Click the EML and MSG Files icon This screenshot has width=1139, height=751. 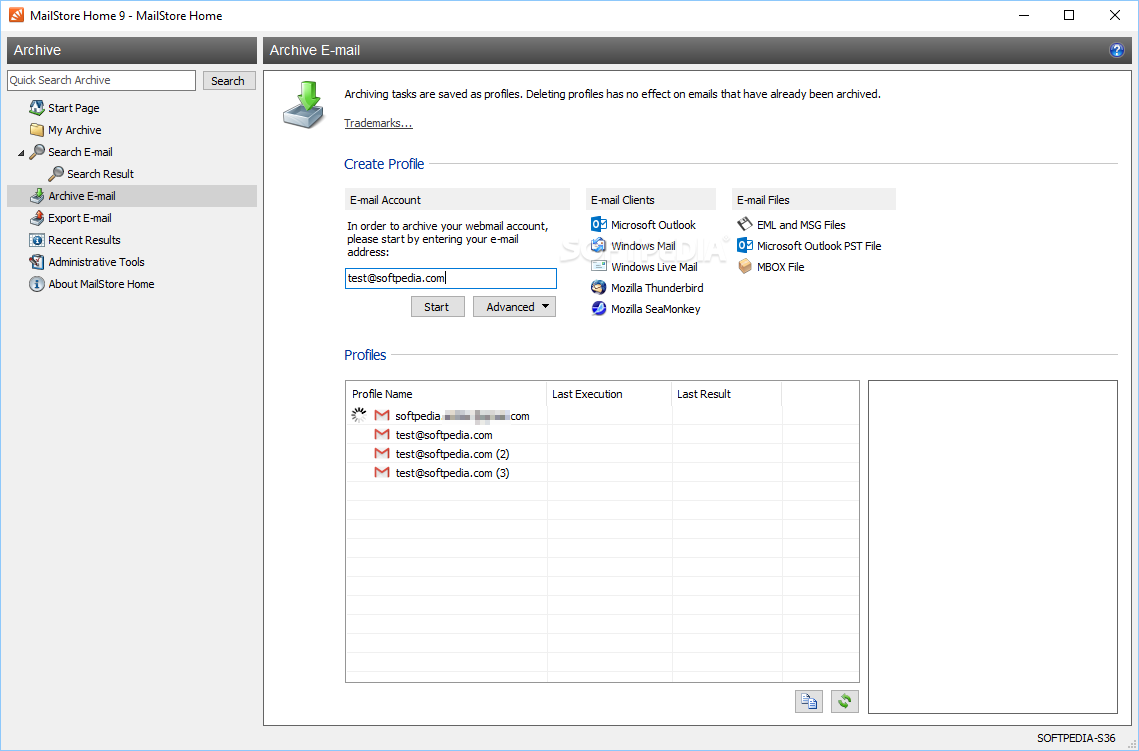coord(745,224)
